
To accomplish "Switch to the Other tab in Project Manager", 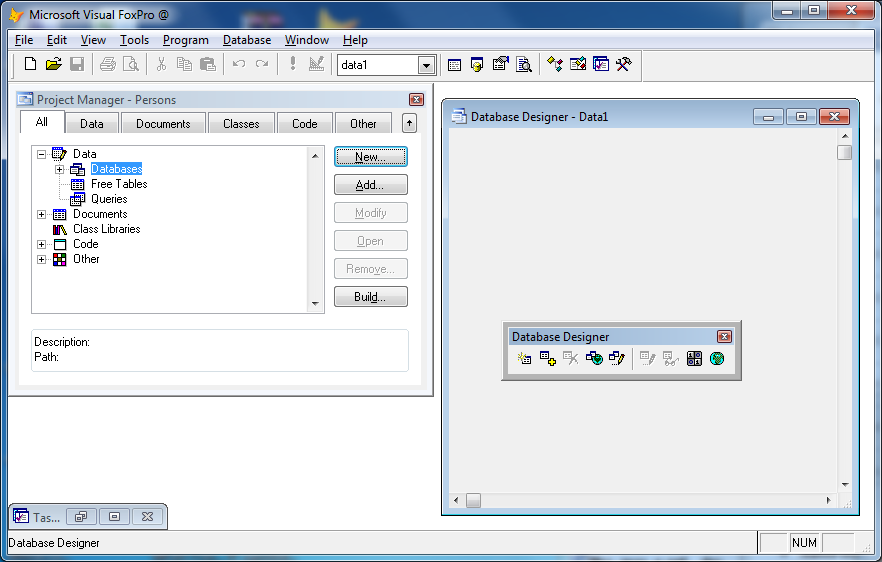I will [x=363, y=124].
